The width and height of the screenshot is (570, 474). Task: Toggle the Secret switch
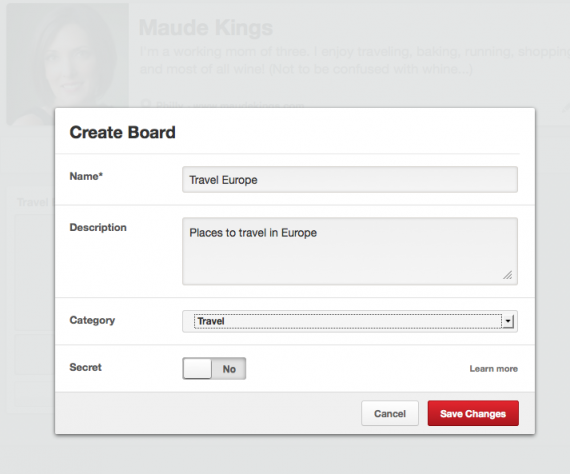pos(214,369)
